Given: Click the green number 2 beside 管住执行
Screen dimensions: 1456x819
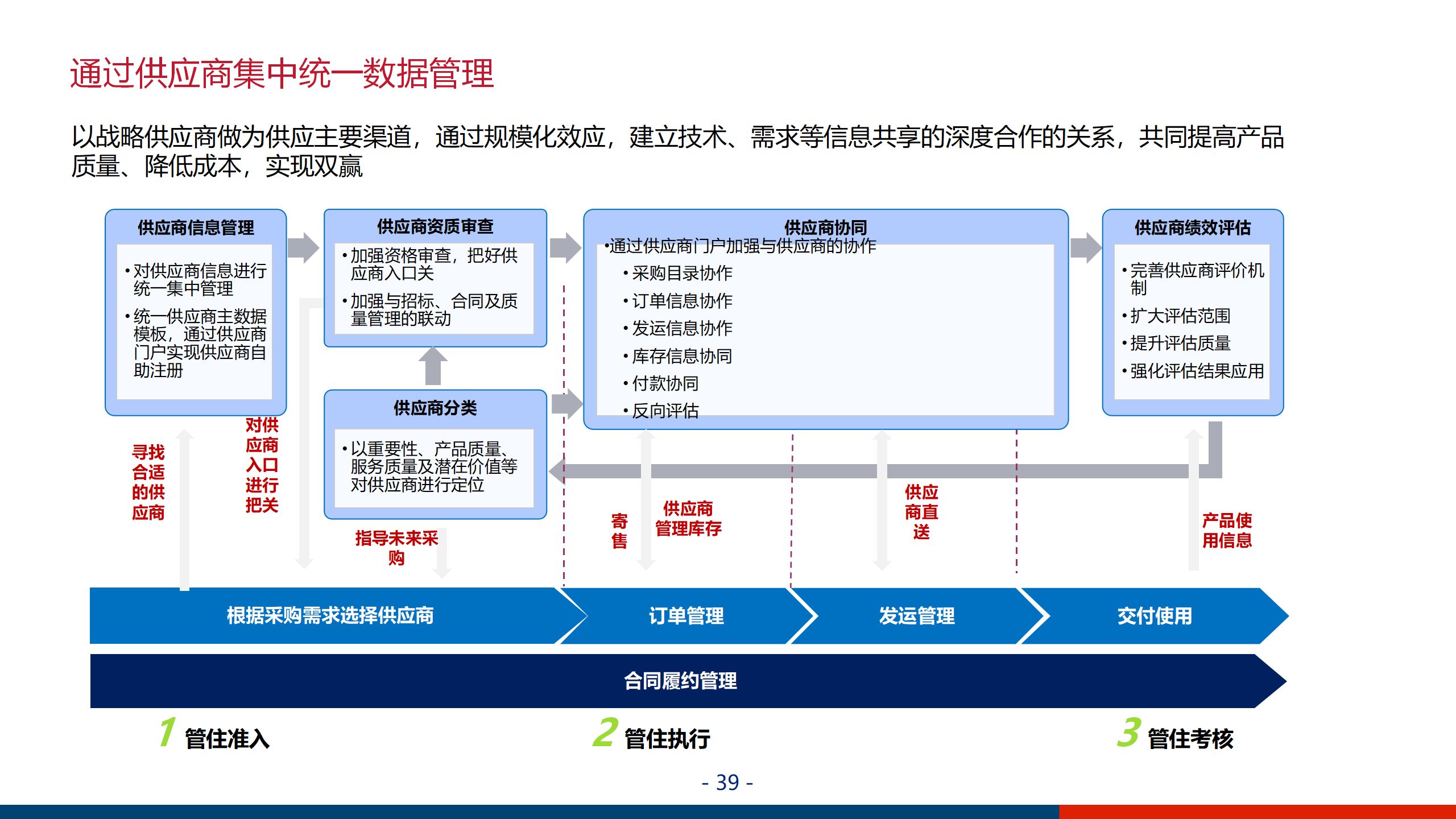Looking at the screenshot, I should pyautogui.click(x=605, y=732).
